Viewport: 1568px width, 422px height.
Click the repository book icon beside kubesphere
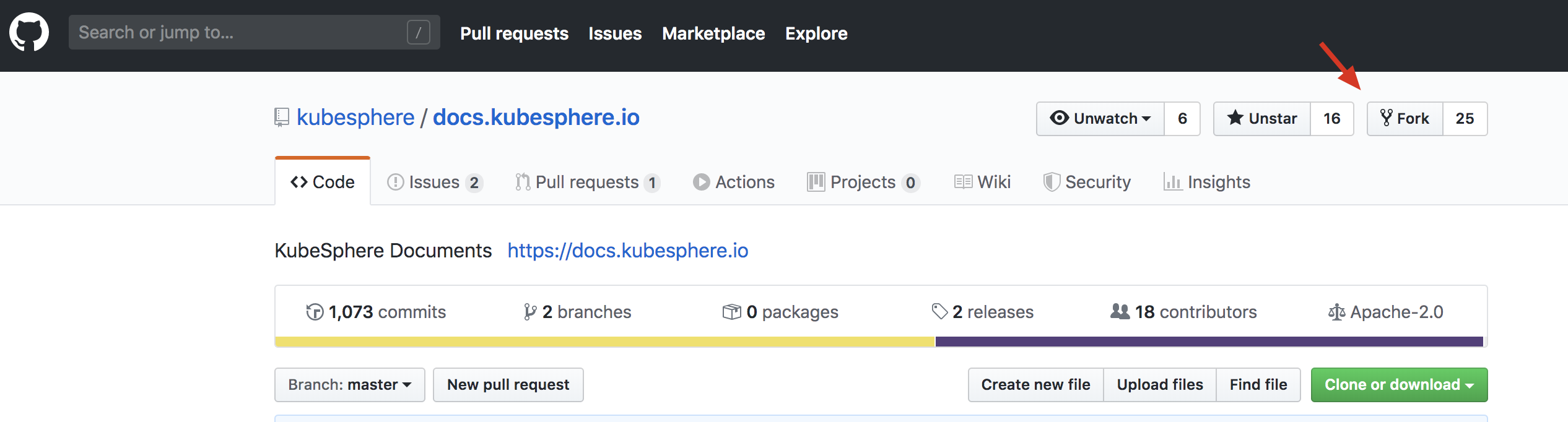point(282,118)
